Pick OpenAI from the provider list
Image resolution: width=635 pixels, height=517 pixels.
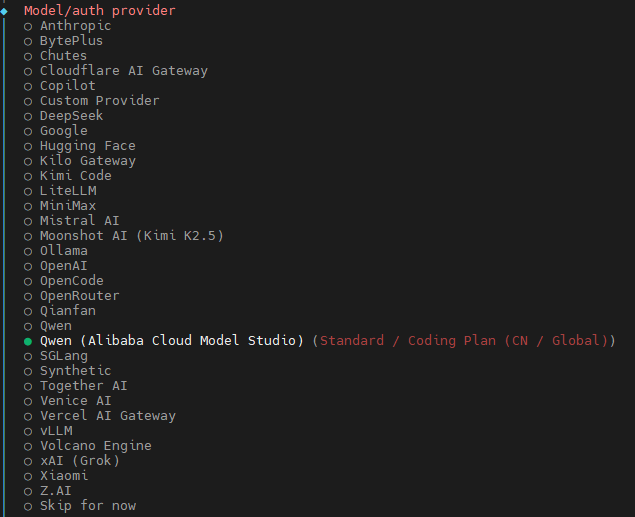tap(55, 266)
